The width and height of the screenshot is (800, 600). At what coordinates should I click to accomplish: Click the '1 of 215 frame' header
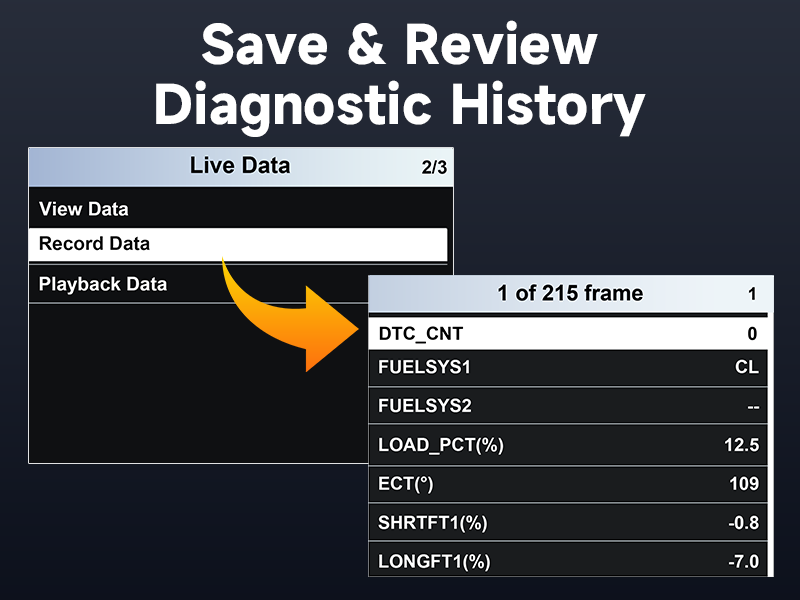(x=570, y=293)
